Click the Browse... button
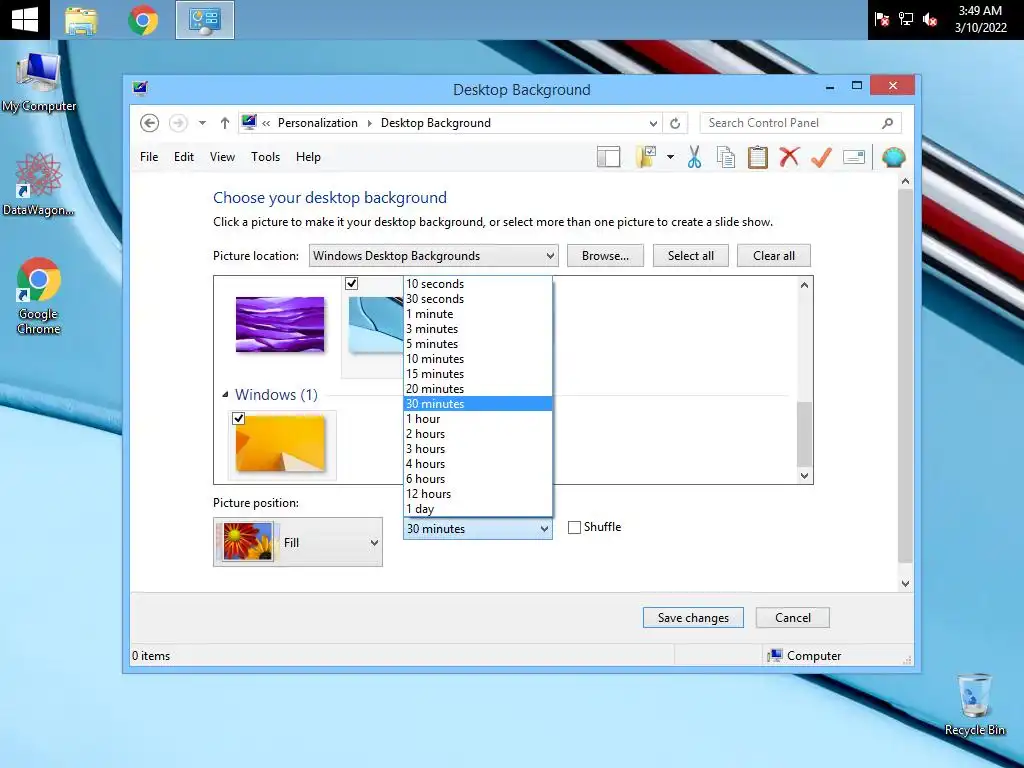Viewport: 1024px width, 768px height. tap(605, 256)
